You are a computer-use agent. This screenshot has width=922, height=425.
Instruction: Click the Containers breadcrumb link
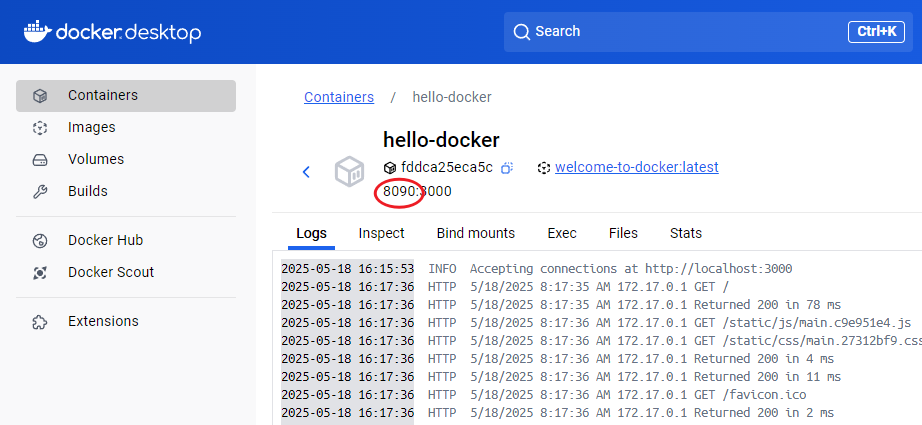pyautogui.click(x=339, y=97)
